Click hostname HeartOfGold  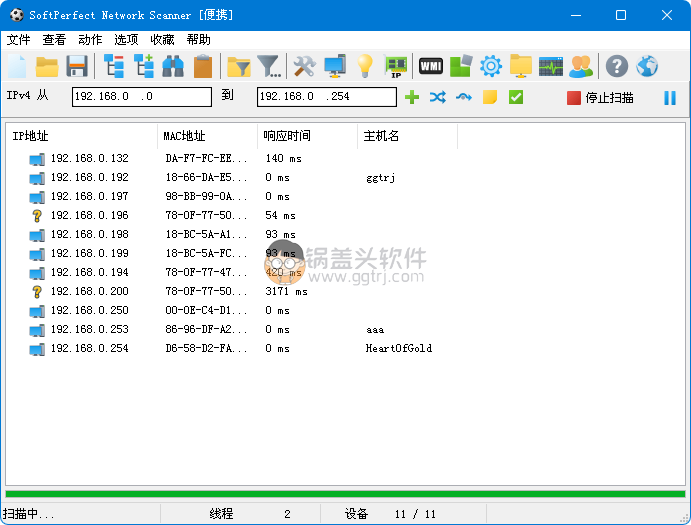pyautogui.click(x=398, y=348)
